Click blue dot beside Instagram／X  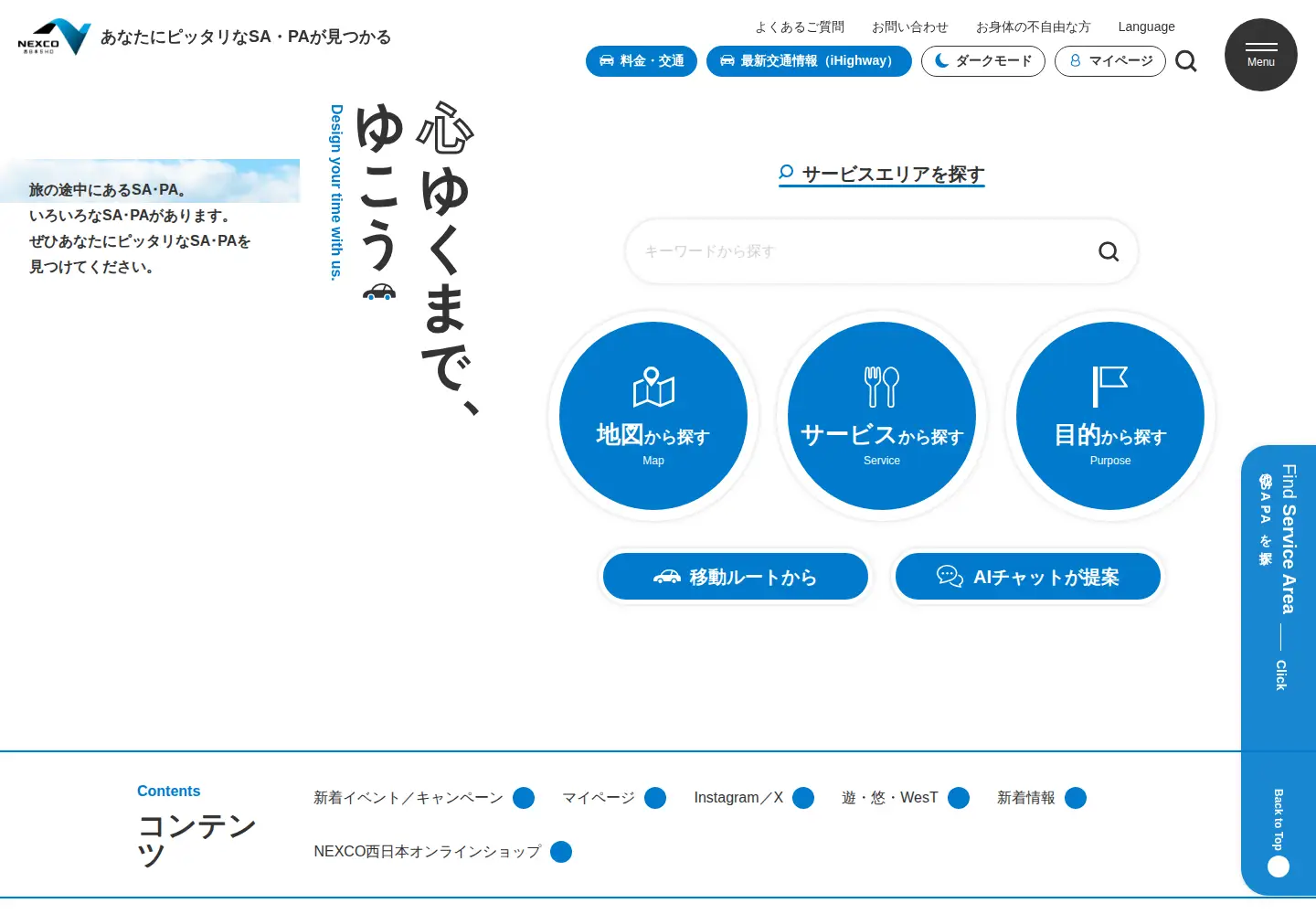click(803, 798)
